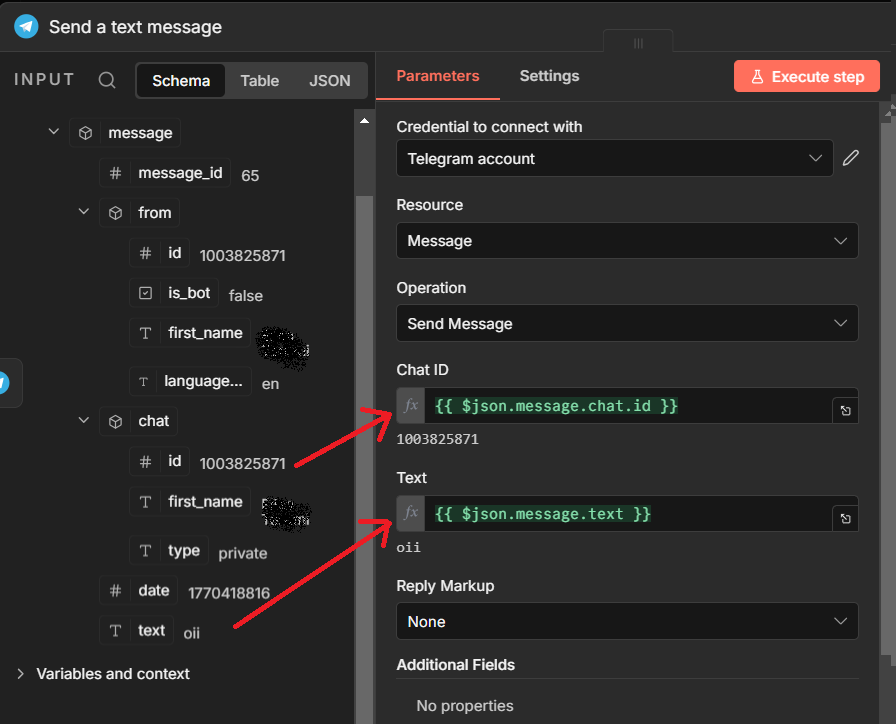Select the first_name field under from
Image resolution: width=896 pixels, height=724 pixels.
(x=190, y=333)
